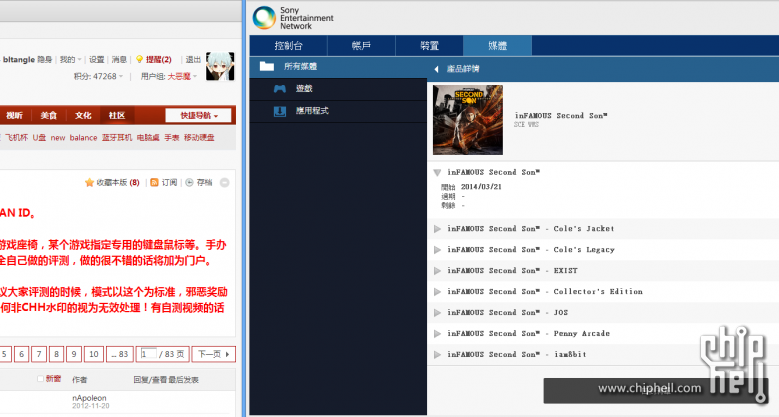Open the 快捷导航 quick navigation dropdown
Image resolution: width=779 pixels, height=417 pixels.
[x=199, y=115]
